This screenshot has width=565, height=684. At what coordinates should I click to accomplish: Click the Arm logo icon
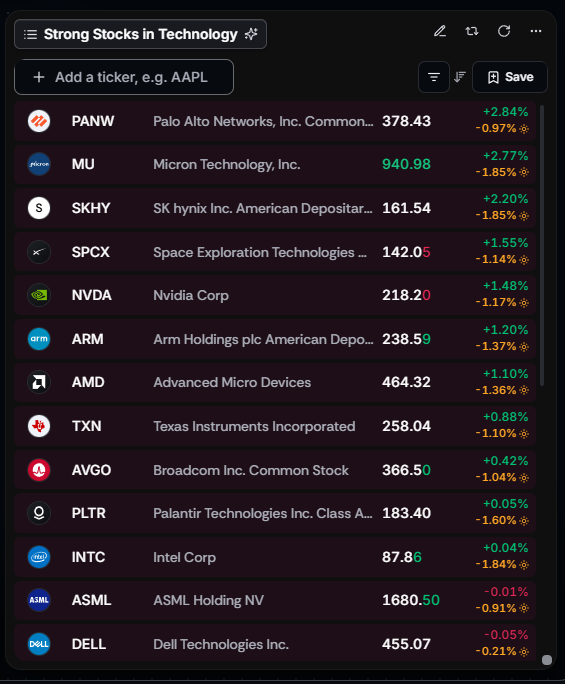click(x=39, y=339)
